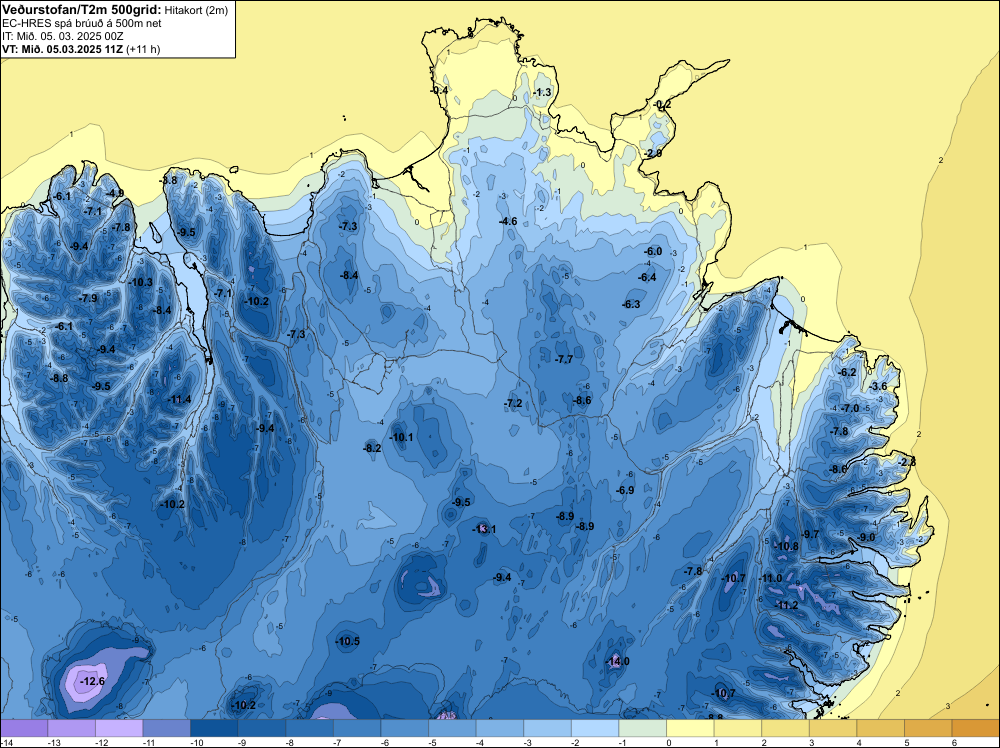Click the temperature value -10.1

pyautogui.click(x=401, y=437)
